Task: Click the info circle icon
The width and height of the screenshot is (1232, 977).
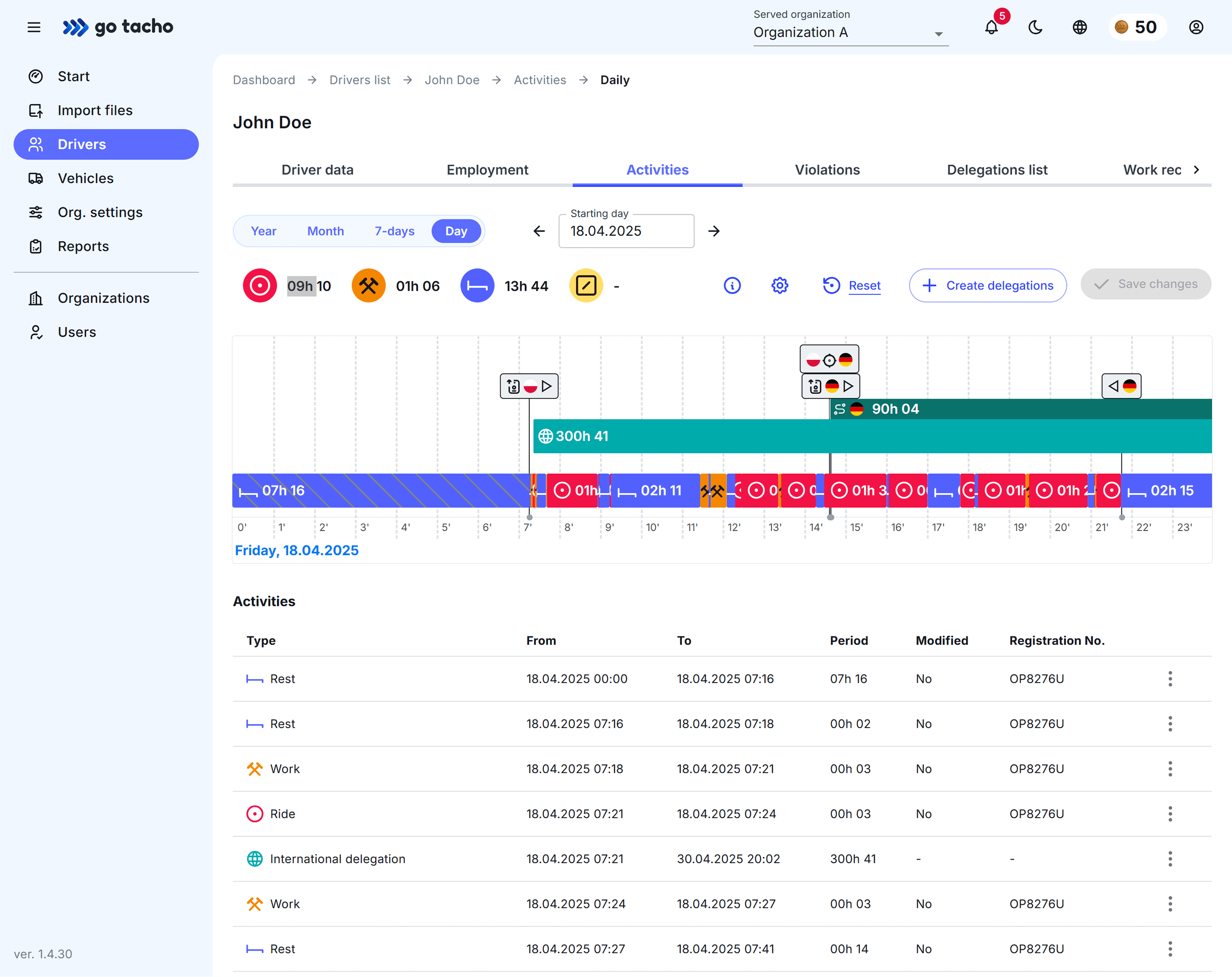Action: 732,285
